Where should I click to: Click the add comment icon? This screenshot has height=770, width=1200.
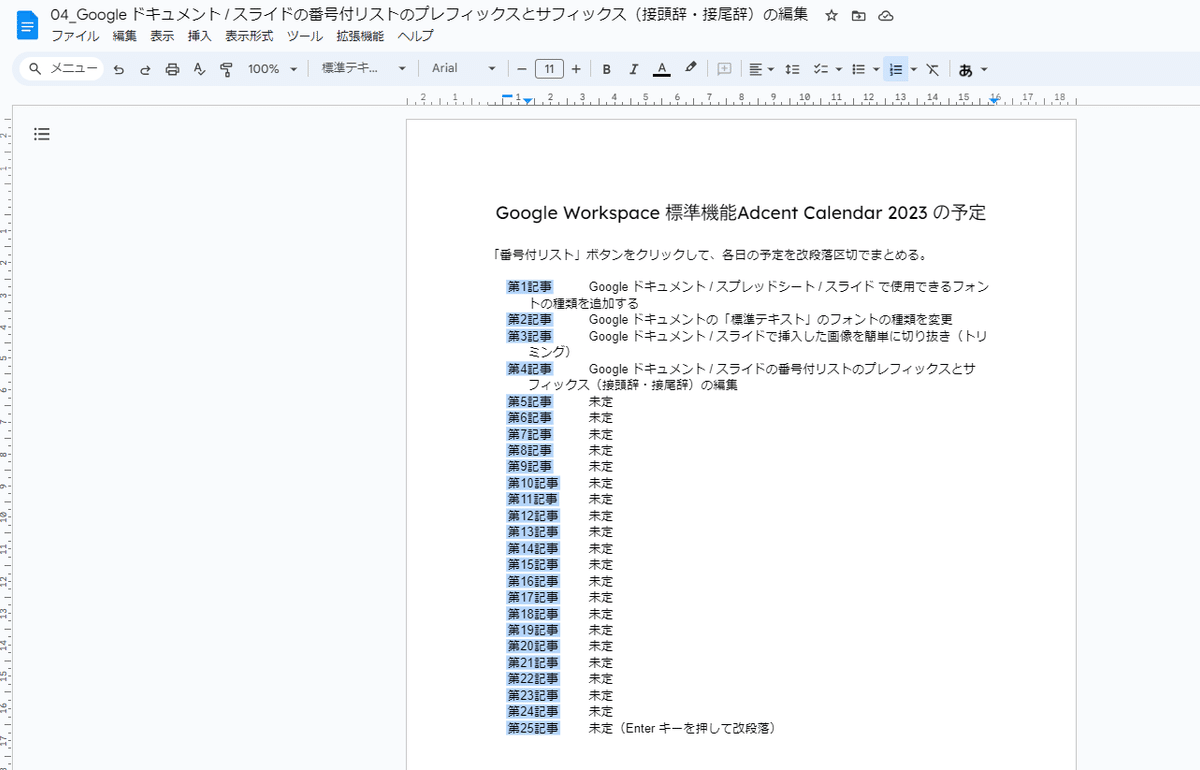pyautogui.click(x=725, y=69)
